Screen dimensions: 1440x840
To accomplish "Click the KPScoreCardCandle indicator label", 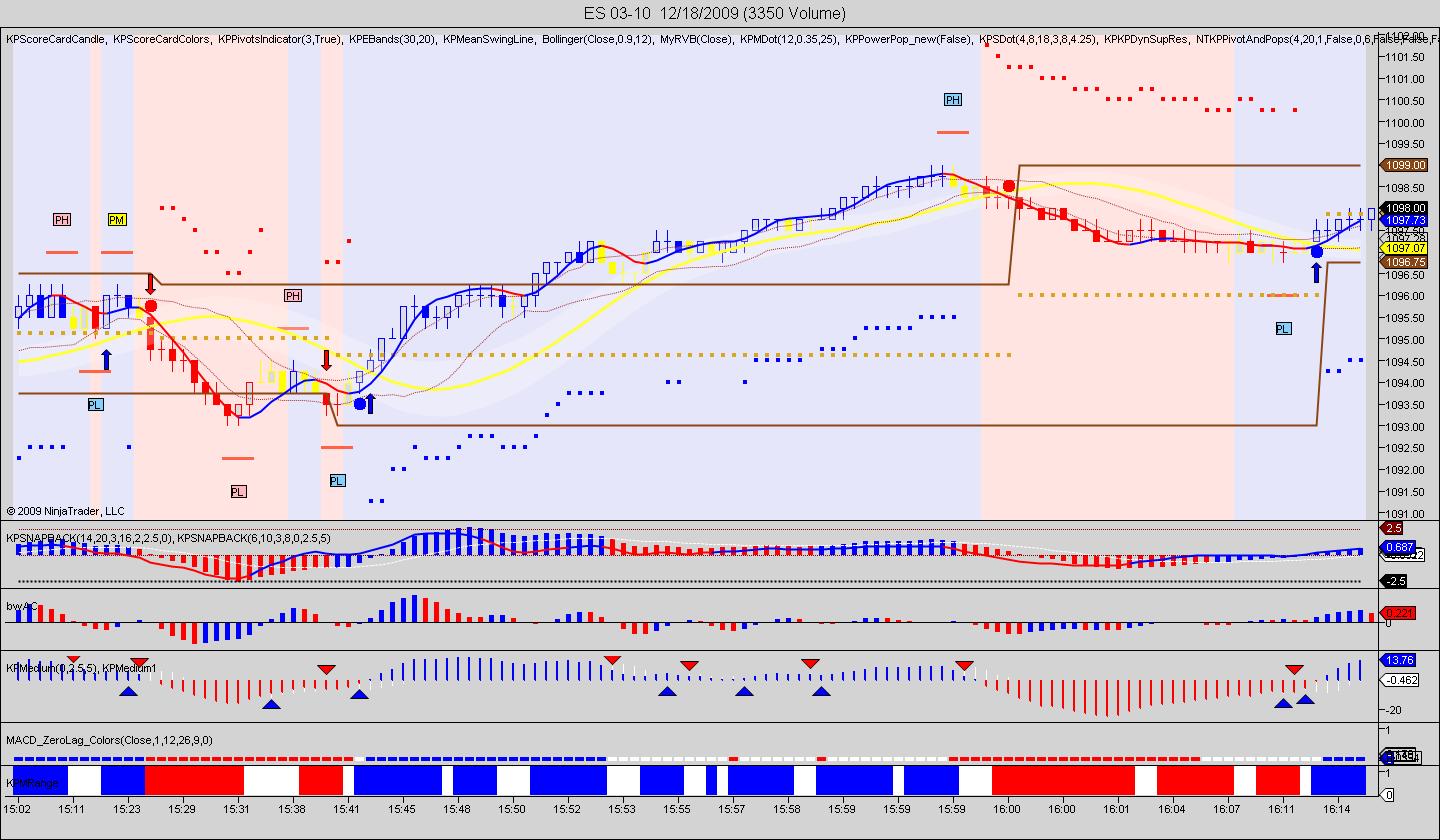I will (x=56, y=39).
